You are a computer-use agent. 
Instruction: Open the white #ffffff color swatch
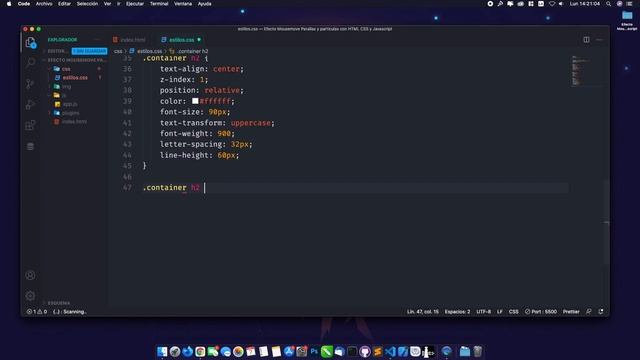(x=195, y=101)
